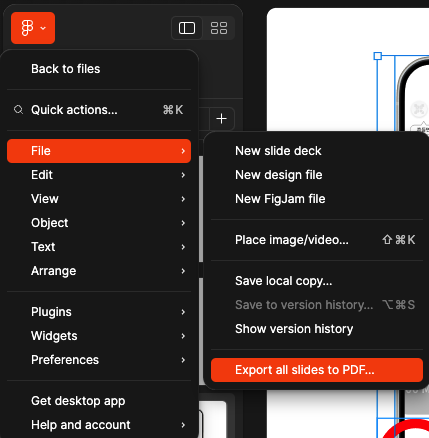The image size is (429, 438).
Task: Switch to single slide view icon
Action: (187, 28)
